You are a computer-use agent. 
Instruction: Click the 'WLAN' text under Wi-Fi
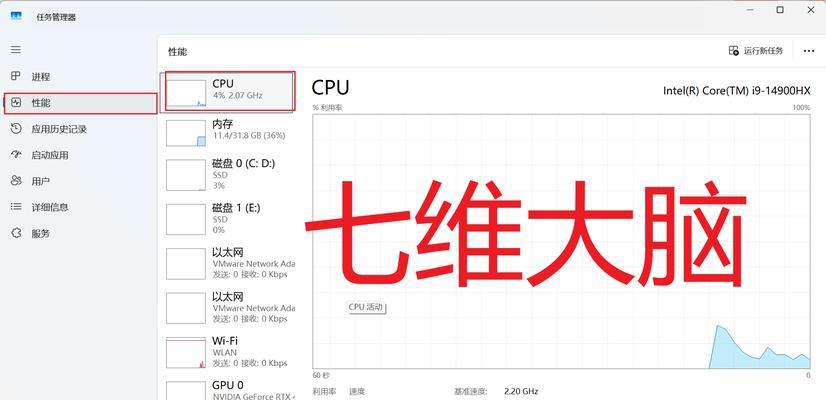click(x=225, y=353)
